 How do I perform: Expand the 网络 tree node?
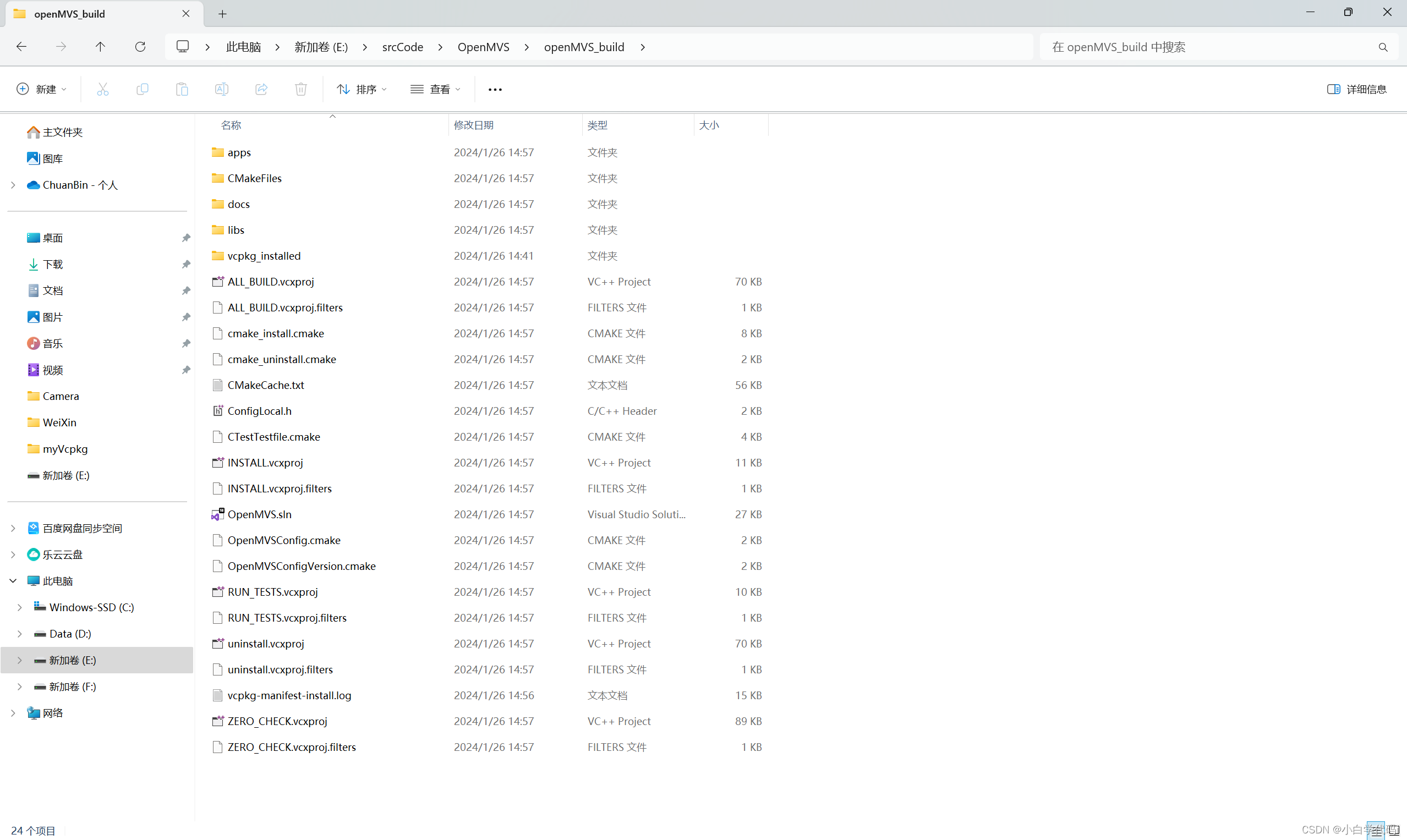[13, 712]
